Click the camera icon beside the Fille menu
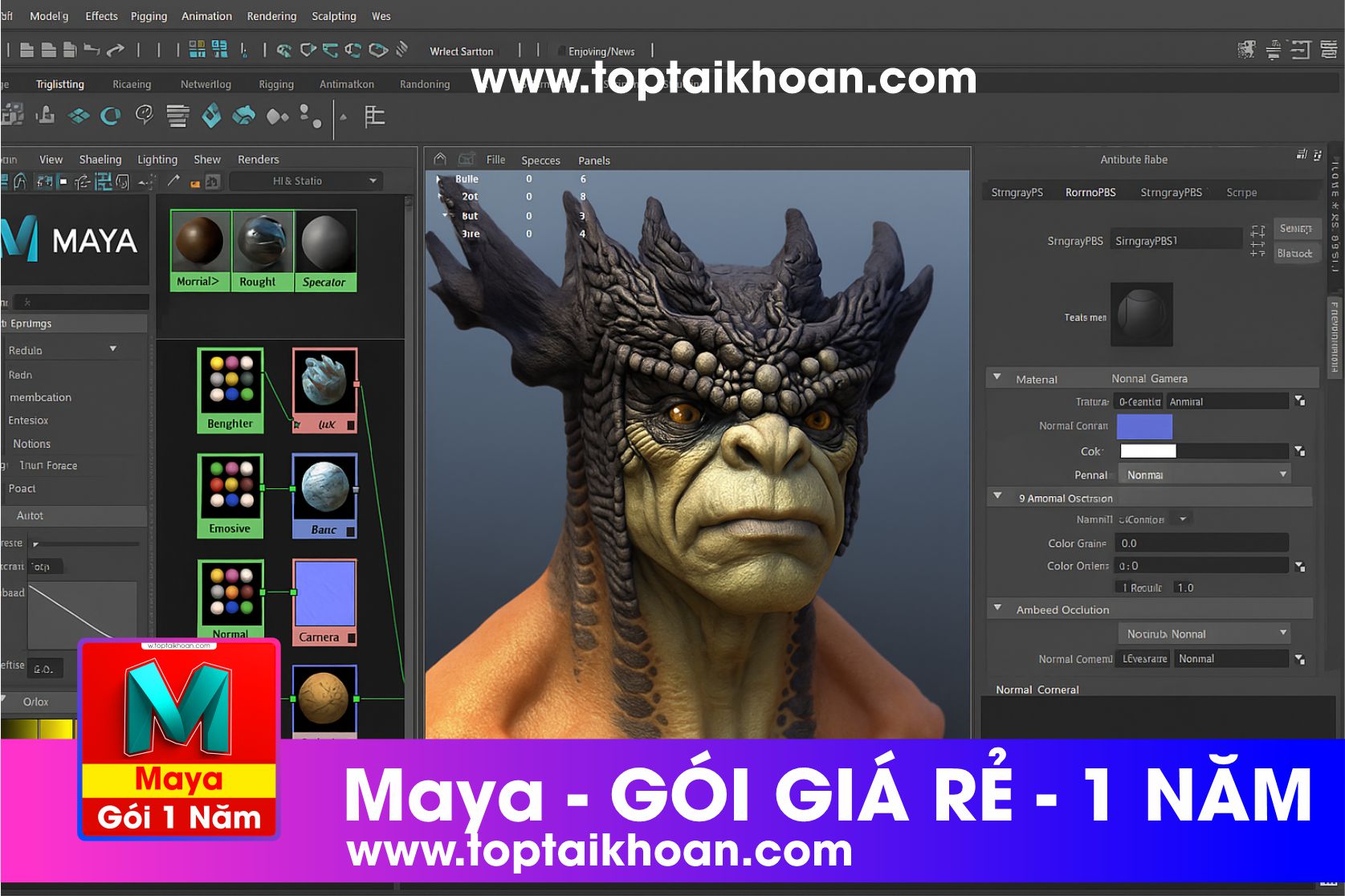1345x896 pixels. tap(467, 159)
